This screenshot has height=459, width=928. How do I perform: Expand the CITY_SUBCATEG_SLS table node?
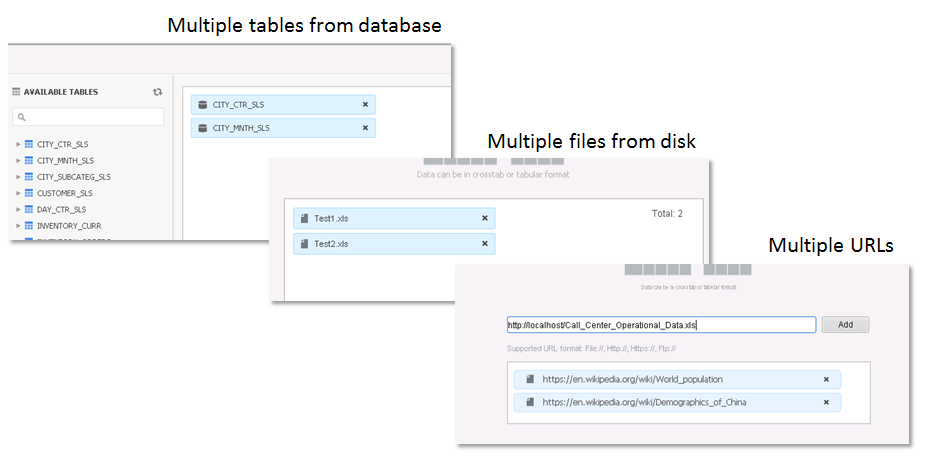pyautogui.click(x=18, y=177)
